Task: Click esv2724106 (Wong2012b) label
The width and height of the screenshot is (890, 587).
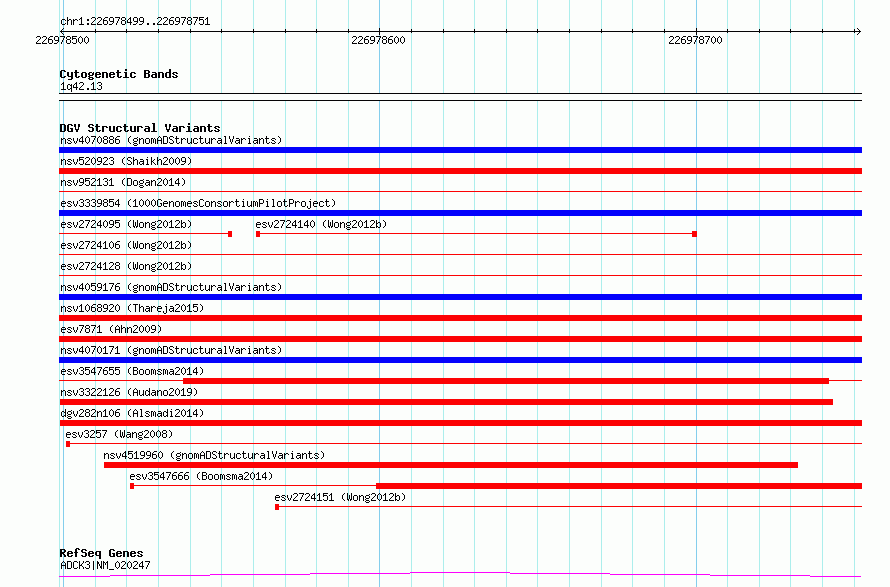Action: (126, 245)
